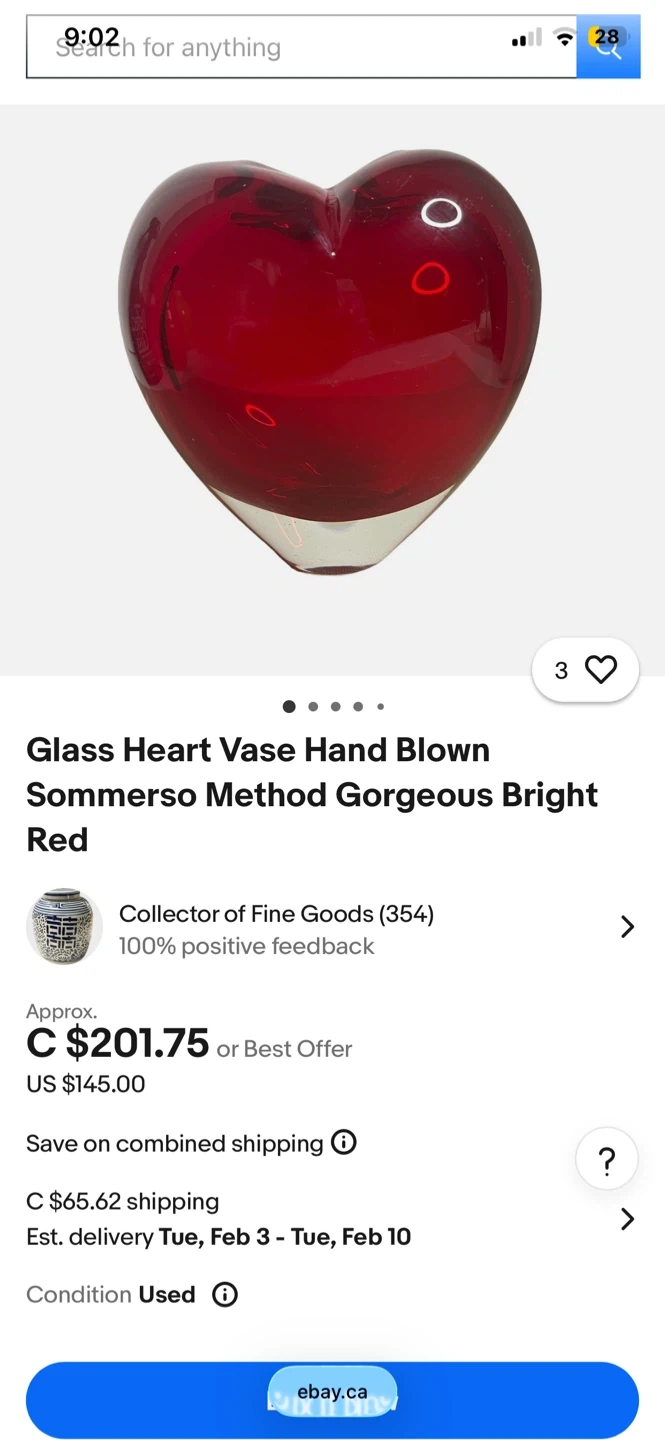Select the third image carousel dot

335,706
